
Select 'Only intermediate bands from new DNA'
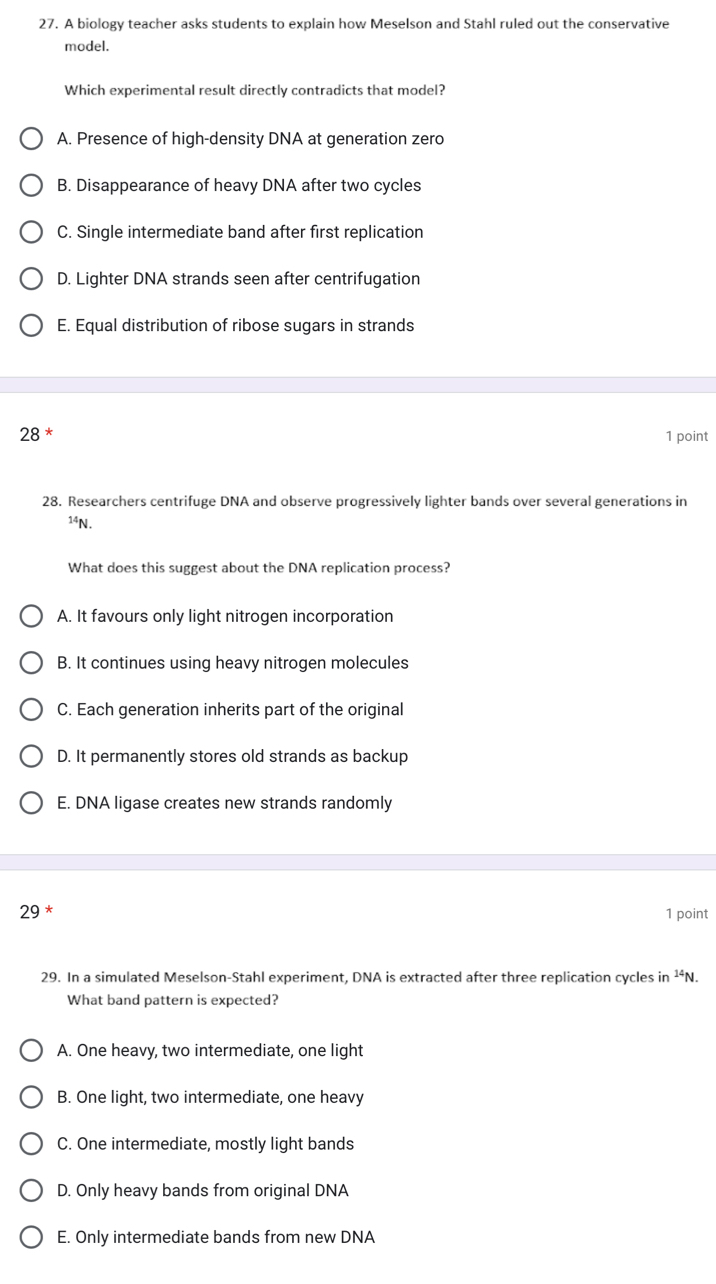pyautogui.click(x=31, y=1237)
